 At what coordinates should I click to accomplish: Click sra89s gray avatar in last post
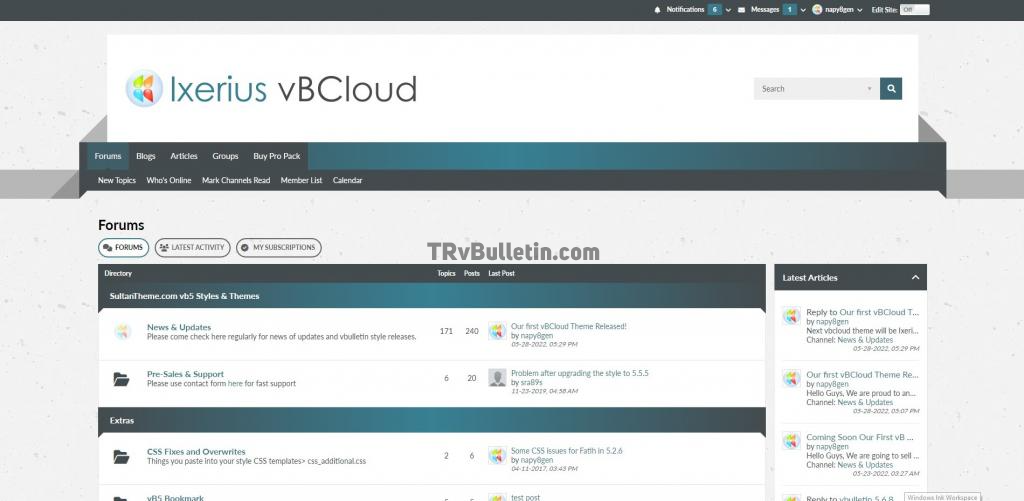pyautogui.click(x=497, y=378)
